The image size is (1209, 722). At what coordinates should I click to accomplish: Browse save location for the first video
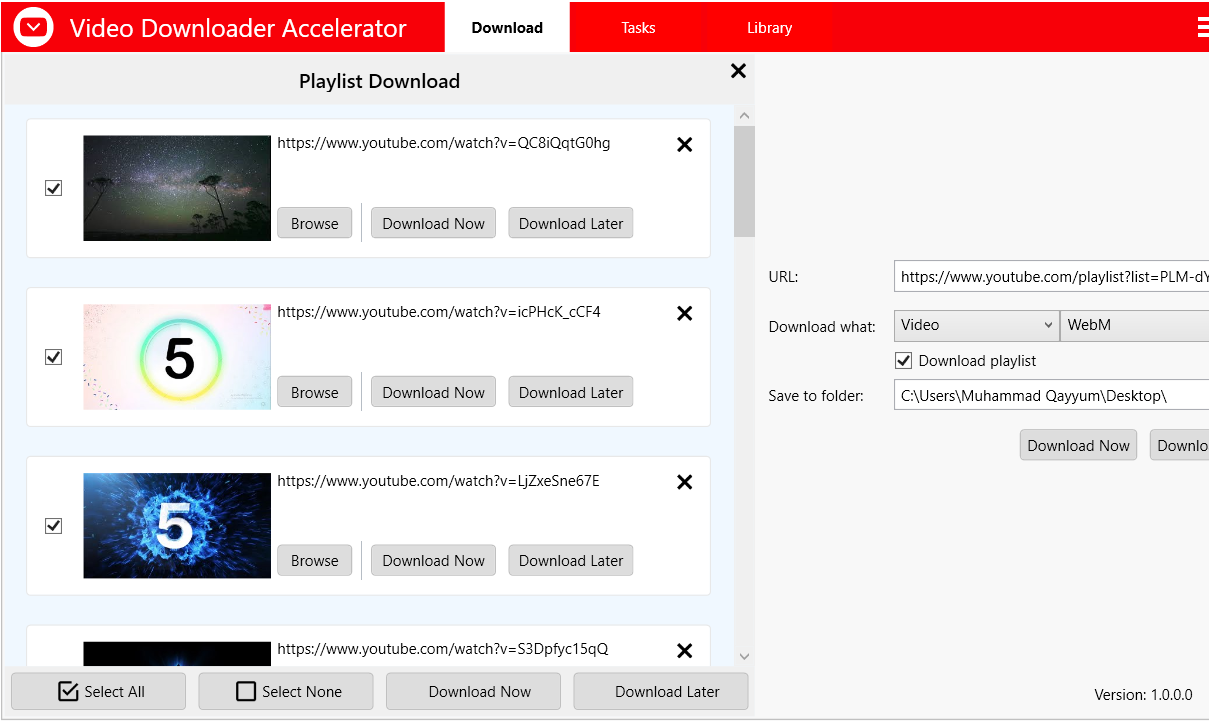tap(314, 222)
